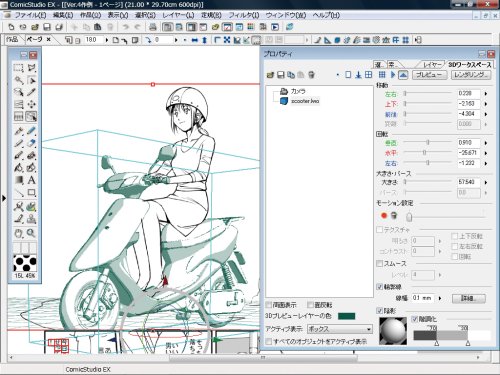Image resolution: width=500 pixels, height=375 pixels.
Task: Open arrow beside 回転 水平 value field
Action: click(x=486, y=153)
